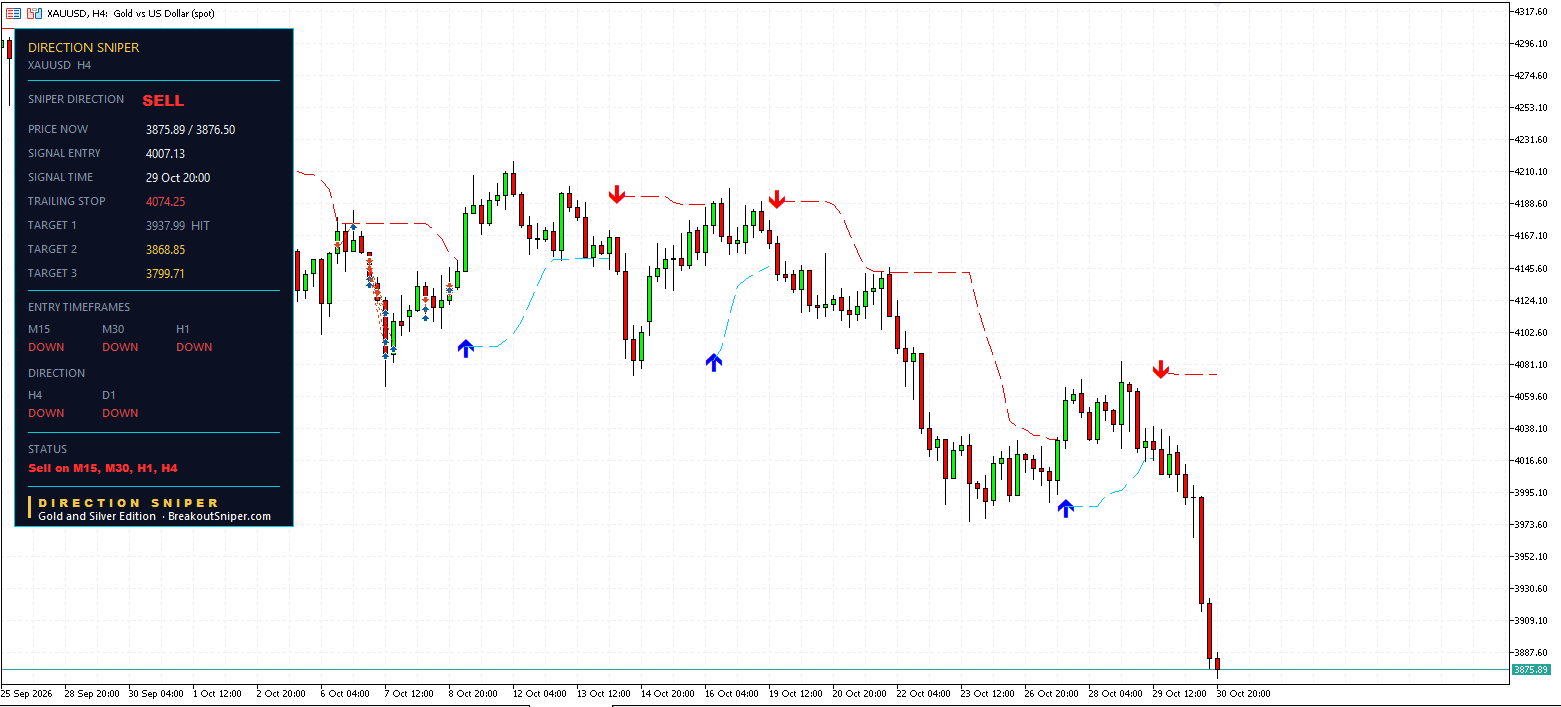Click the 4317.60 price scale label
This screenshot has height=707, width=1561.
1533,12
